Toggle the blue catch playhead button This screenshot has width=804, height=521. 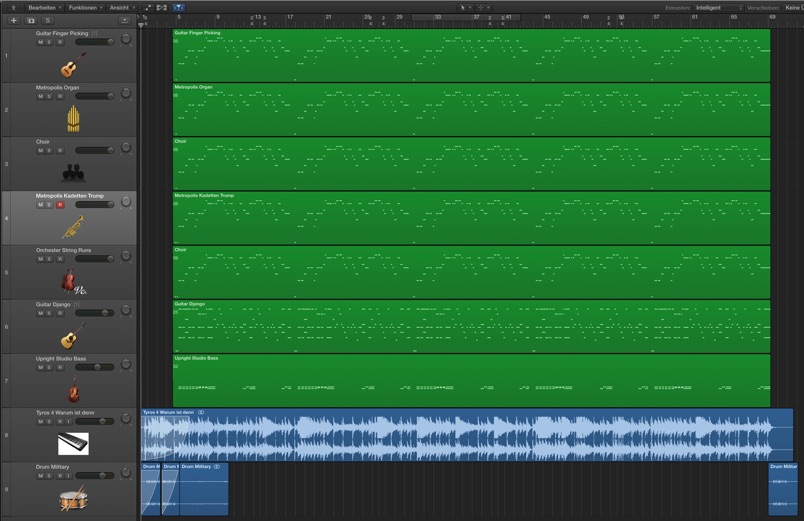[x=178, y=8]
